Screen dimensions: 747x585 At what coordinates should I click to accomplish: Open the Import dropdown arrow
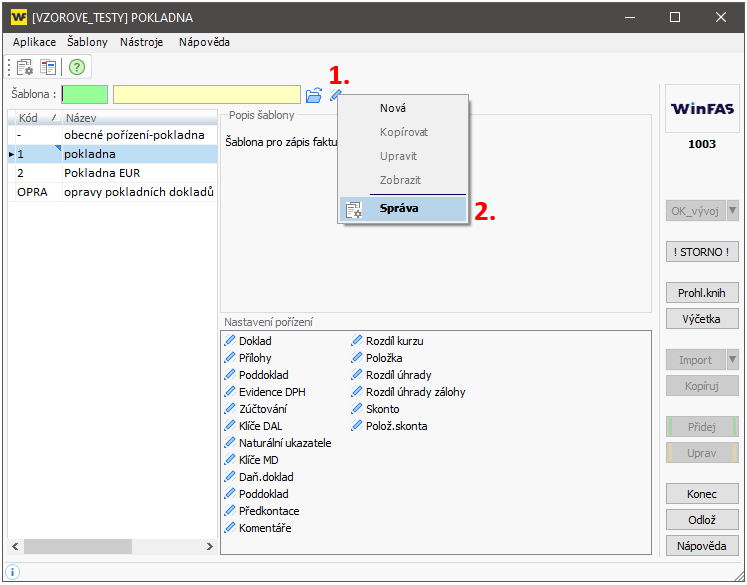click(733, 360)
